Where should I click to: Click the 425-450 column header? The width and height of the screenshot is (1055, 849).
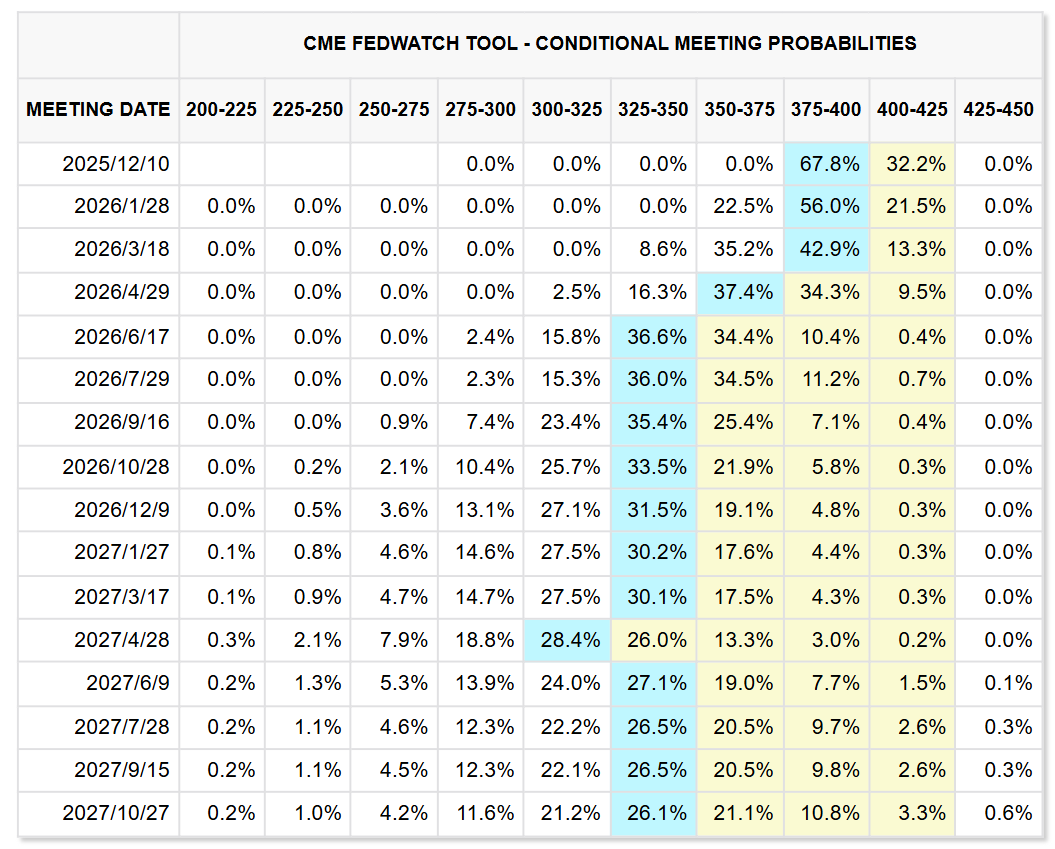[998, 109]
